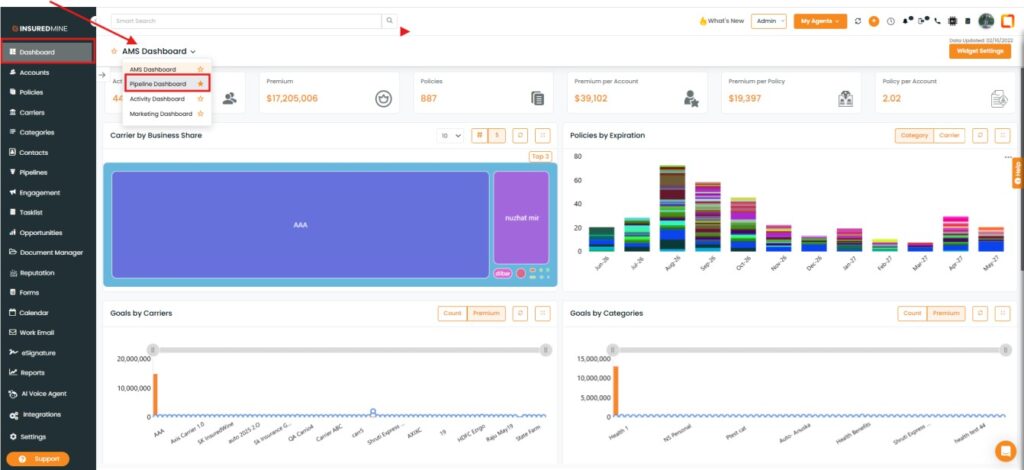Toggle Count view in Goals by Carriers
Image resolution: width=1024 pixels, height=470 pixels.
[453, 313]
